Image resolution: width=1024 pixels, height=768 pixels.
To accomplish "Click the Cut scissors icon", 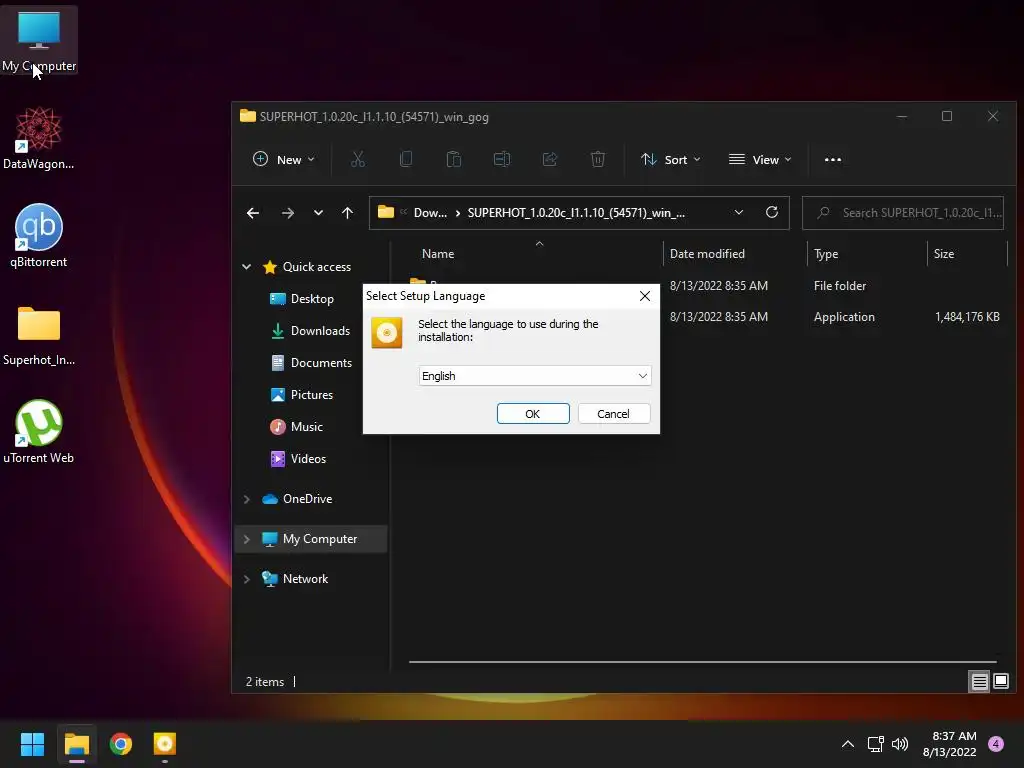I will point(358,159).
